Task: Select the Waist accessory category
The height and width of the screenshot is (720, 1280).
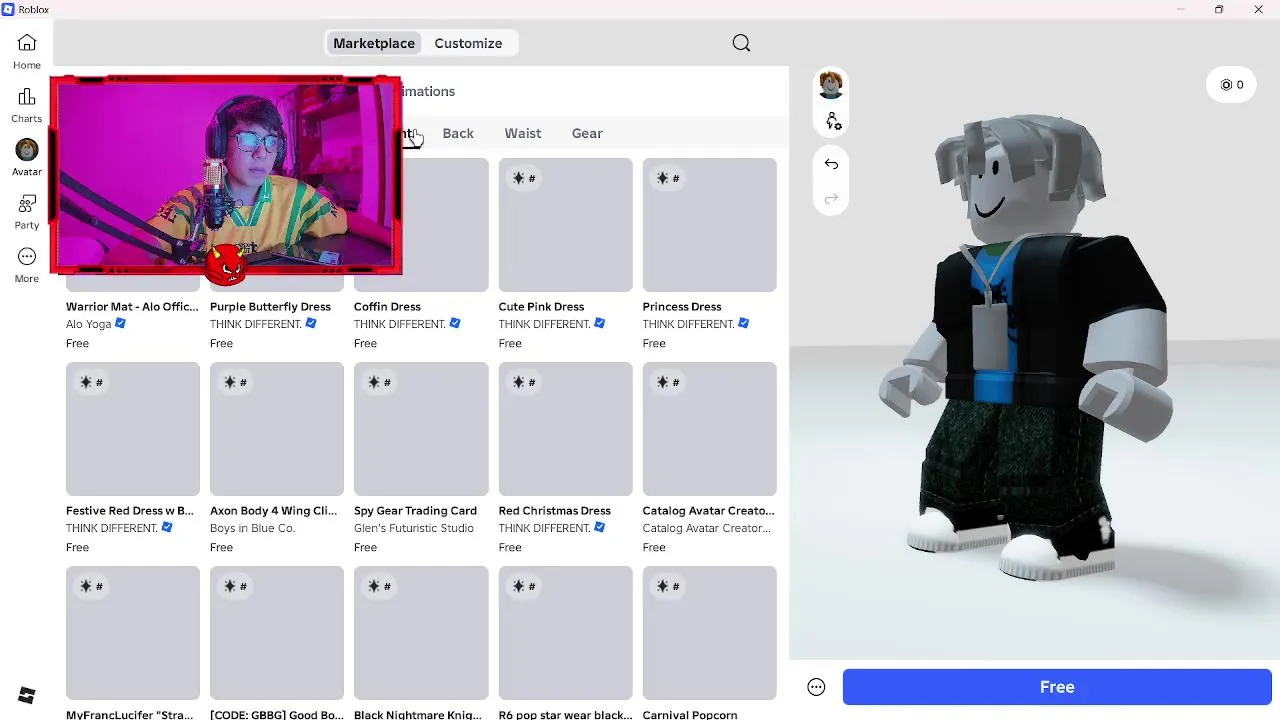Action: pyautogui.click(x=523, y=133)
